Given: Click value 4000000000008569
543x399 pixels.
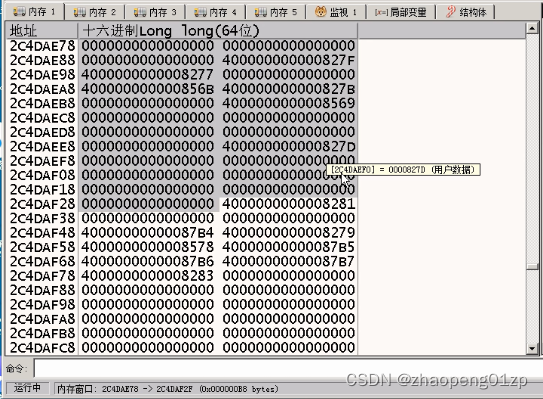Looking at the screenshot, I should point(289,103).
